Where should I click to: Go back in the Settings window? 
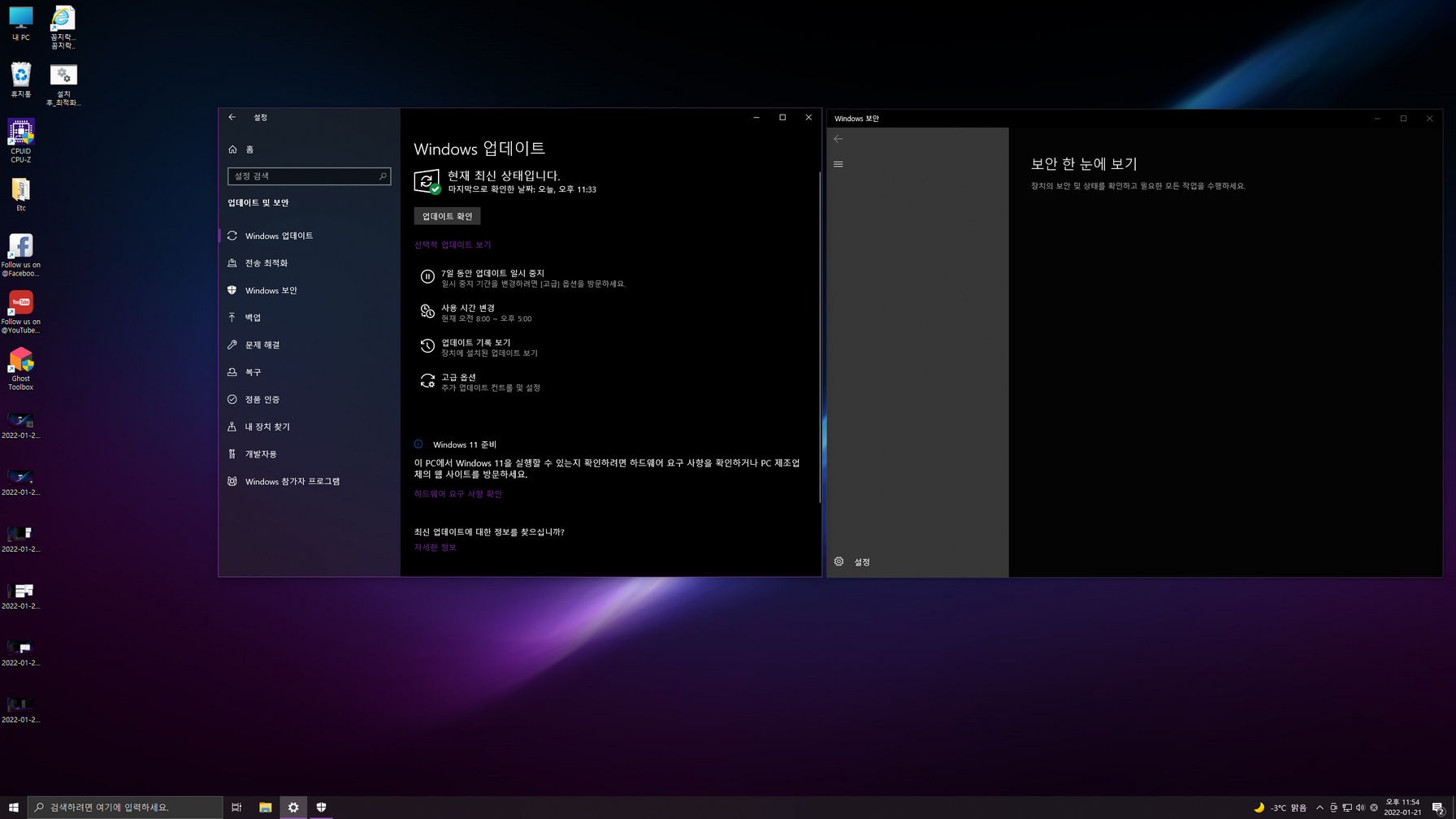click(232, 117)
